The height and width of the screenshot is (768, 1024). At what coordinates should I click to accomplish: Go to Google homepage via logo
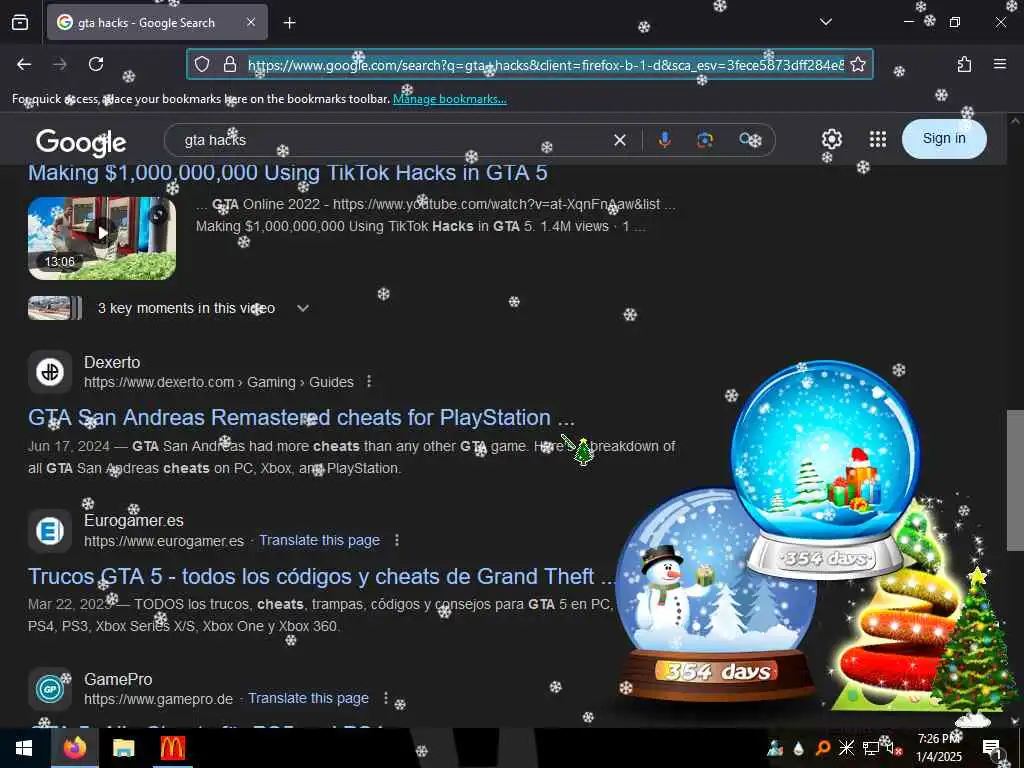tap(81, 142)
